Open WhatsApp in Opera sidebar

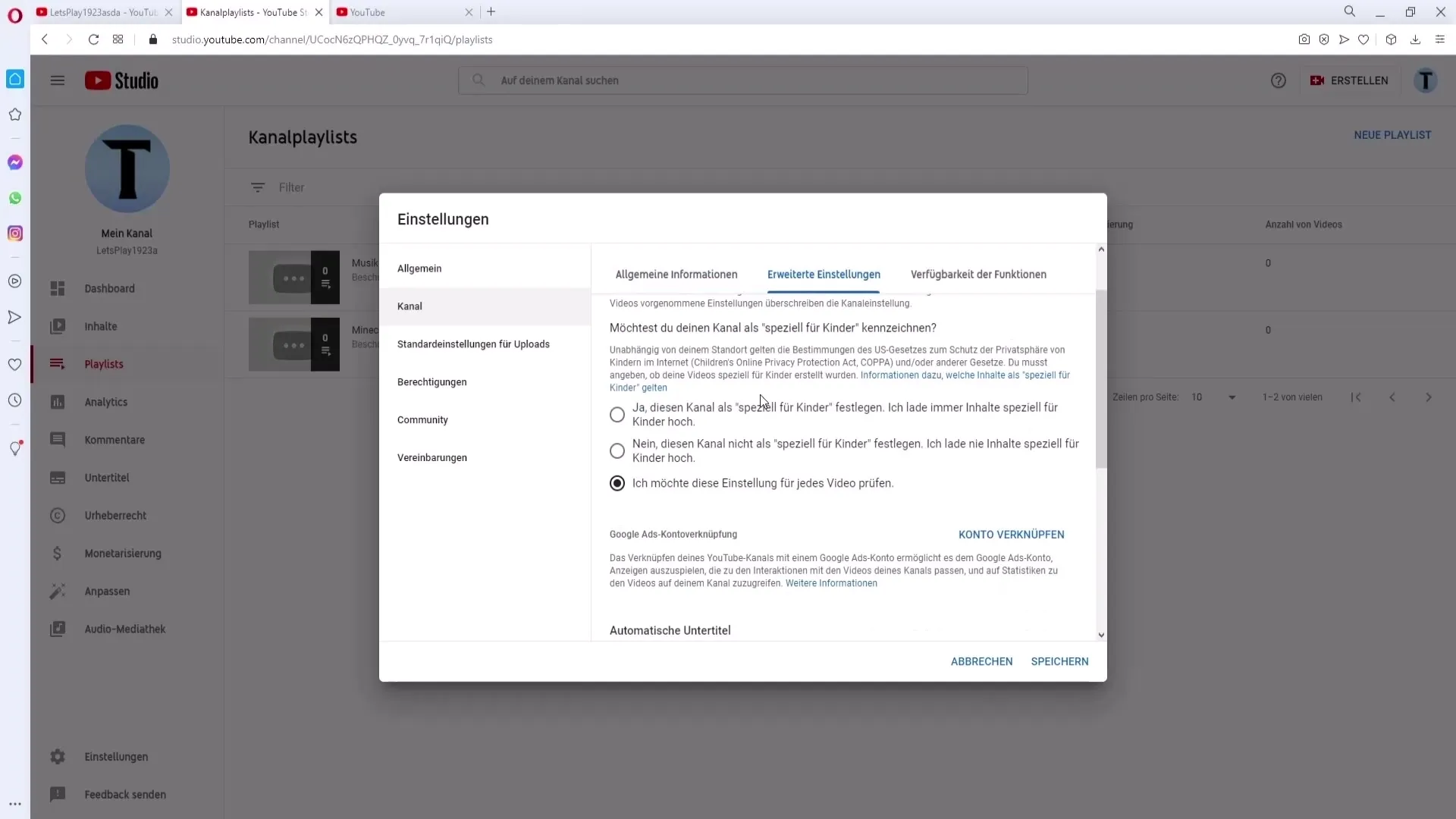point(15,198)
